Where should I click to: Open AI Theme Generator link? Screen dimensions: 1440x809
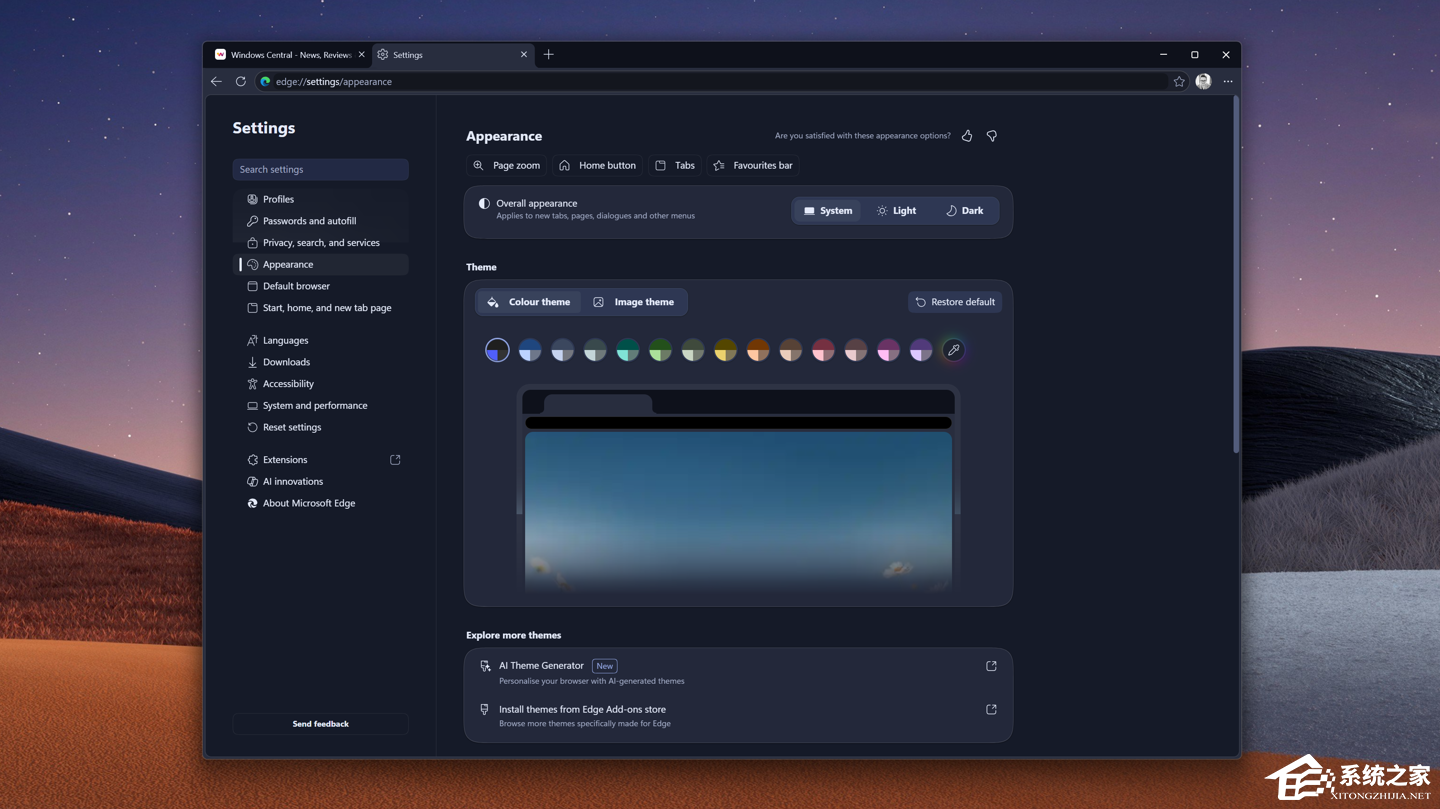[x=738, y=672]
